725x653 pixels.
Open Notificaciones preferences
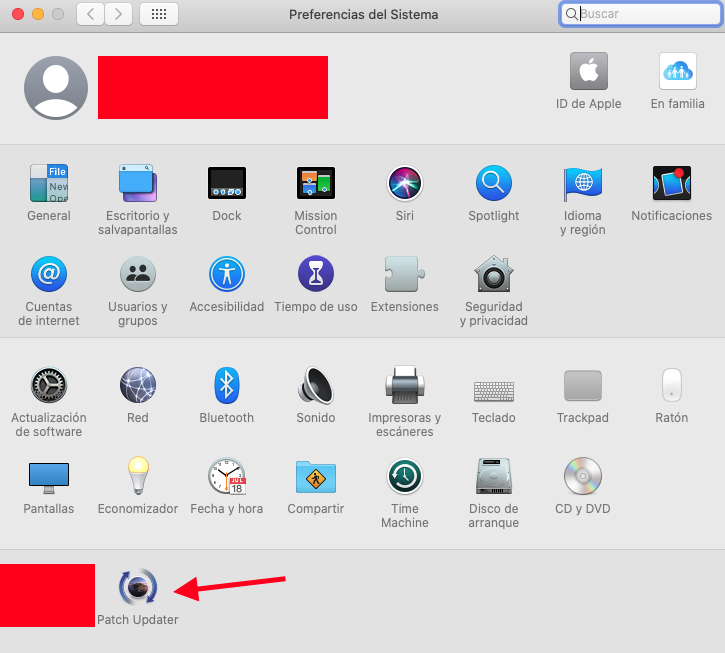click(x=672, y=183)
